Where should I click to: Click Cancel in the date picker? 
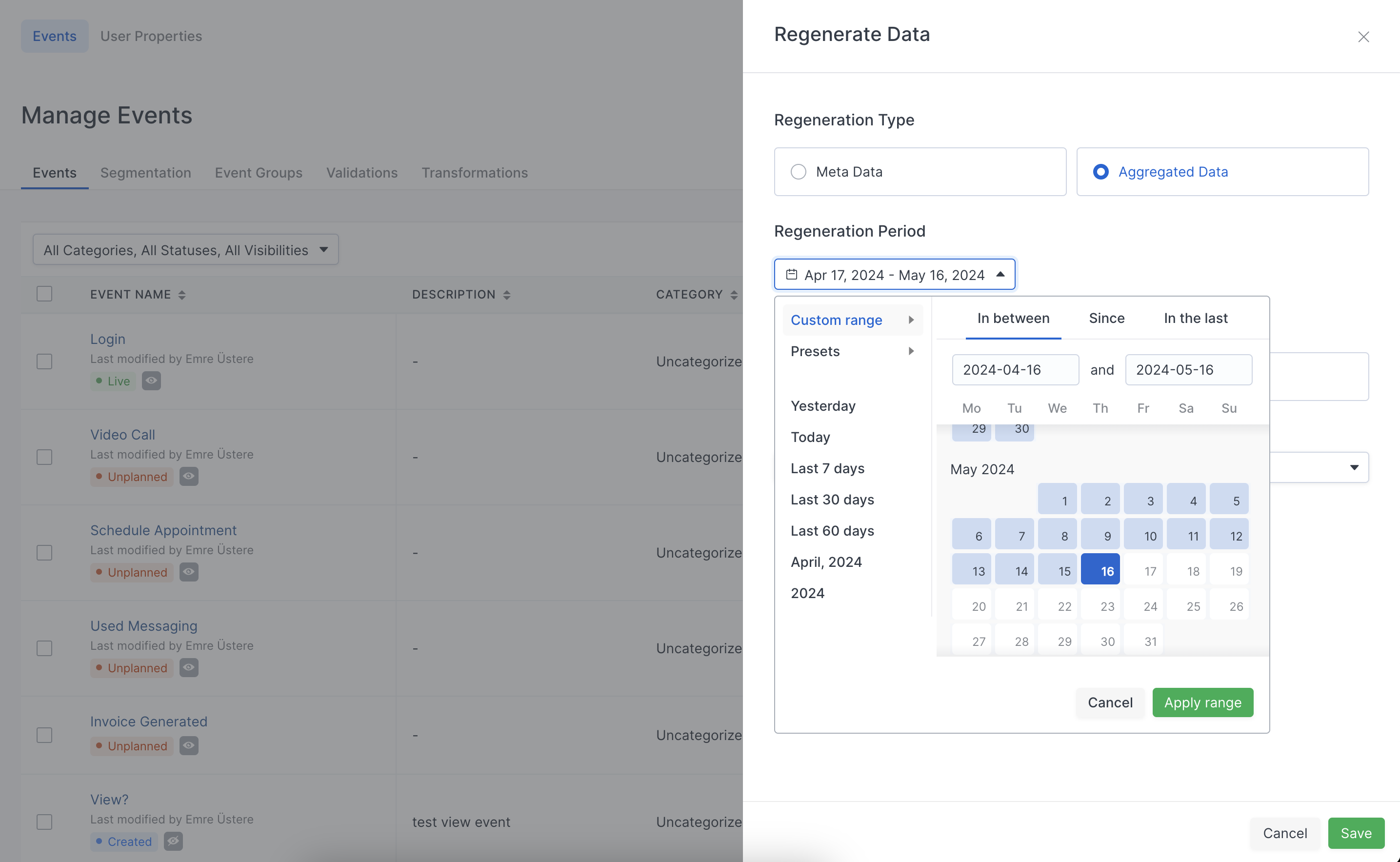click(x=1110, y=702)
